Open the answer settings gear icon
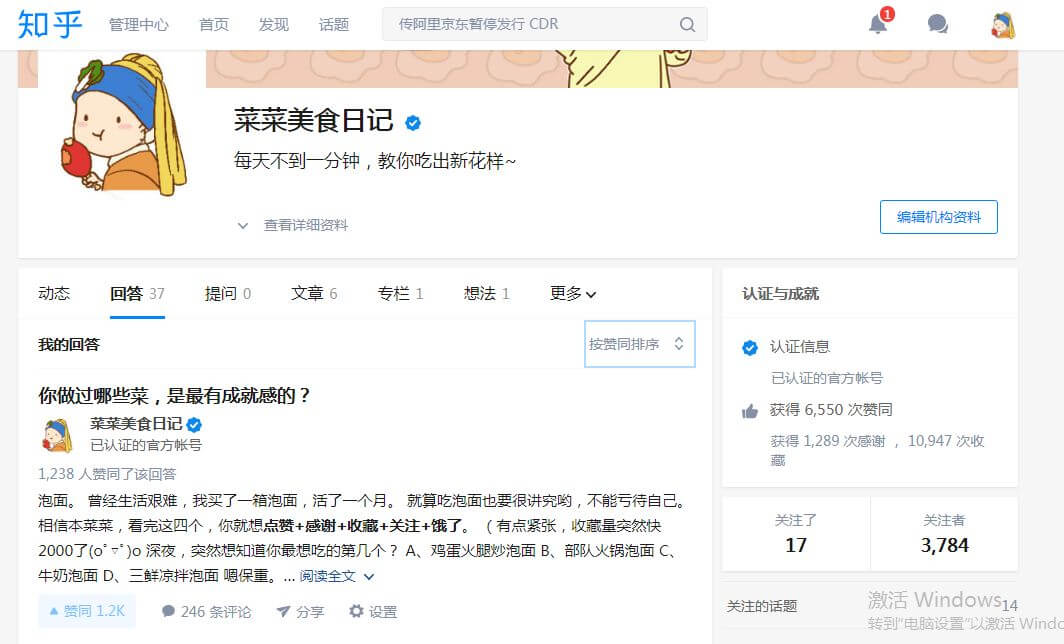 pyautogui.click(x=356, y=611)
